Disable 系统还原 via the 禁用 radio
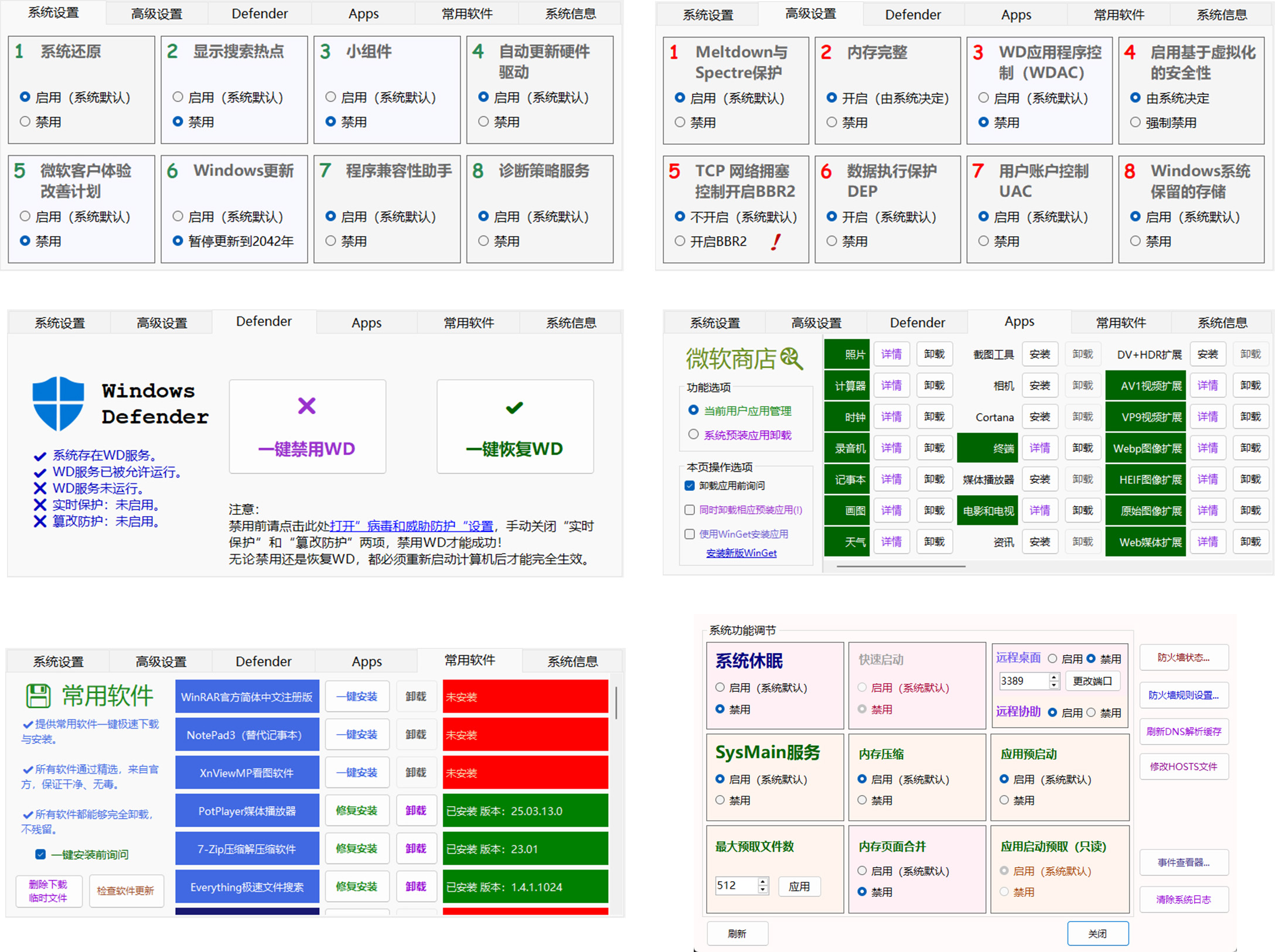This screenshot has width=1275, height=952. pyautogui.click(x=25, y=122)
